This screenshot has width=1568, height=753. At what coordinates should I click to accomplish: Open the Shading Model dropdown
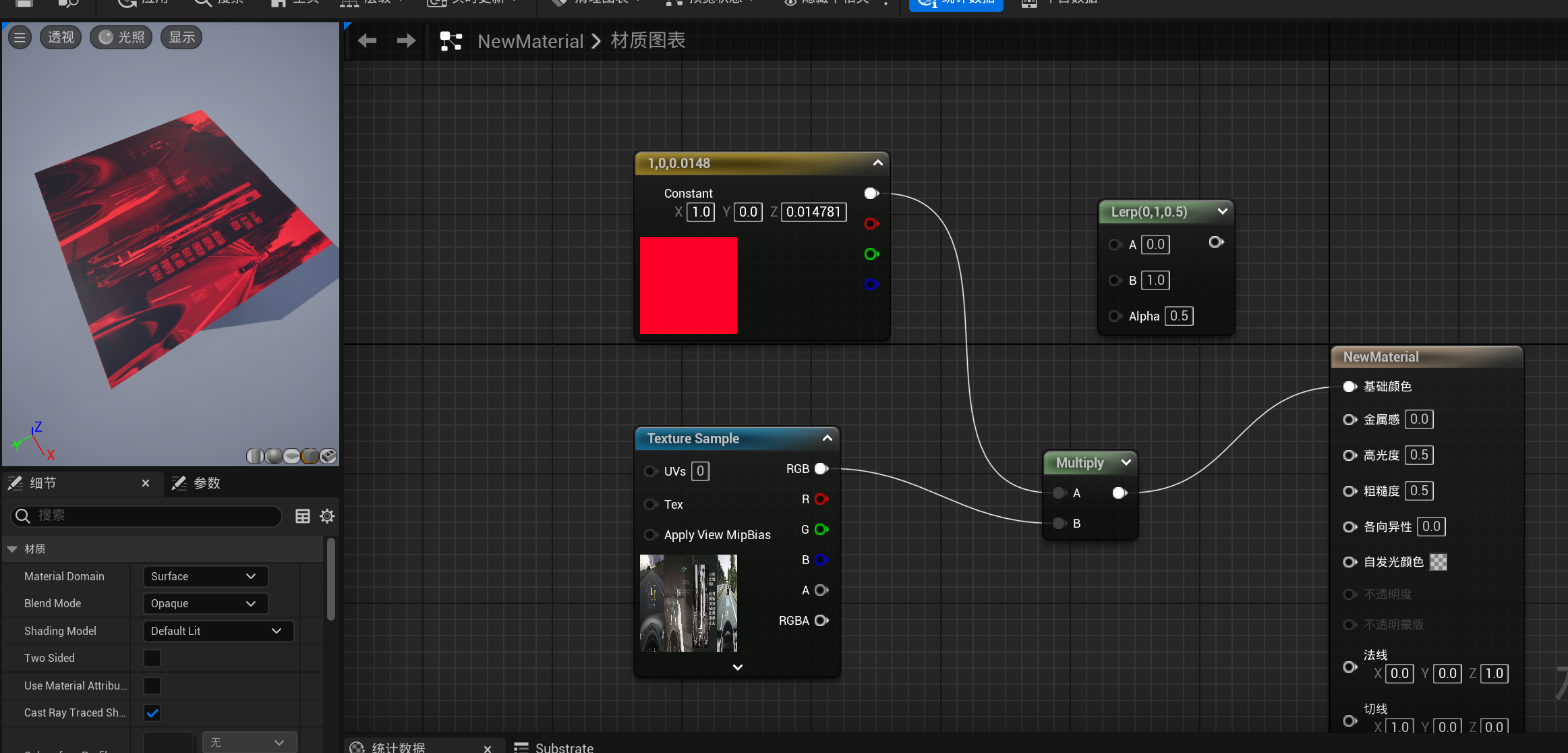click(218, 631)
